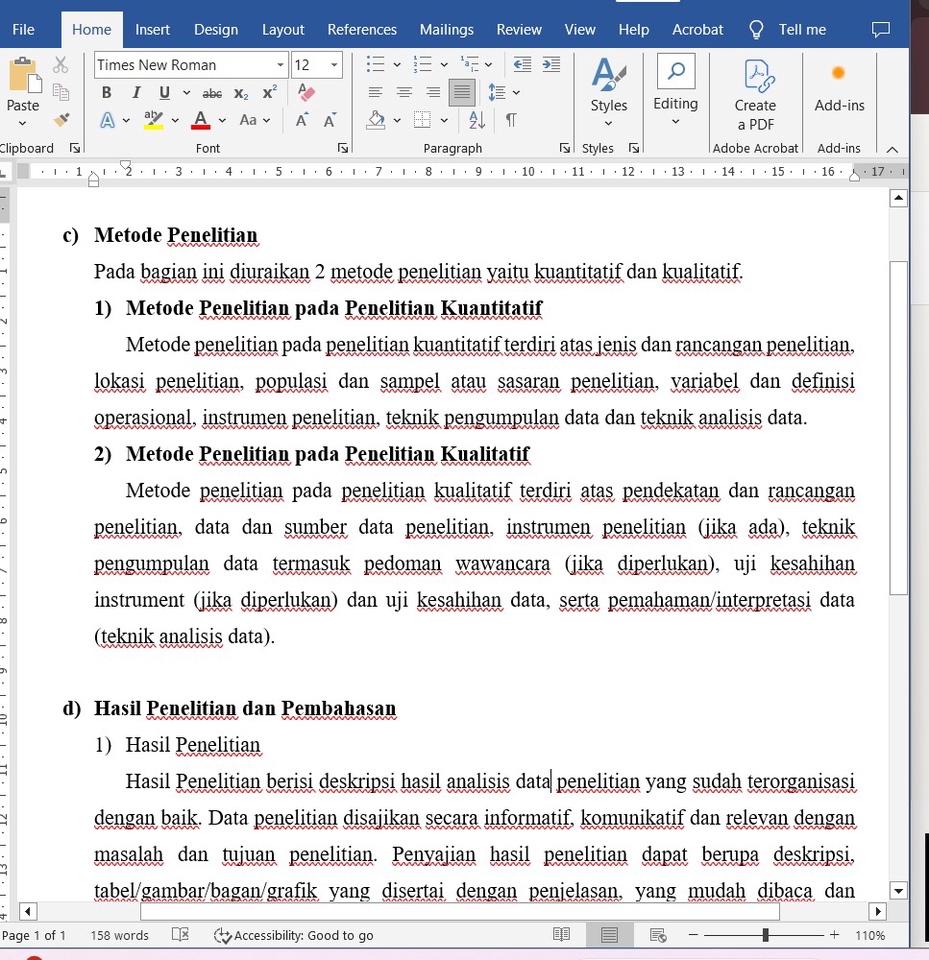This screenshot has height=960, width=929.
Task: Decrease font size with Shrink Font
Action: click(329, 120)
